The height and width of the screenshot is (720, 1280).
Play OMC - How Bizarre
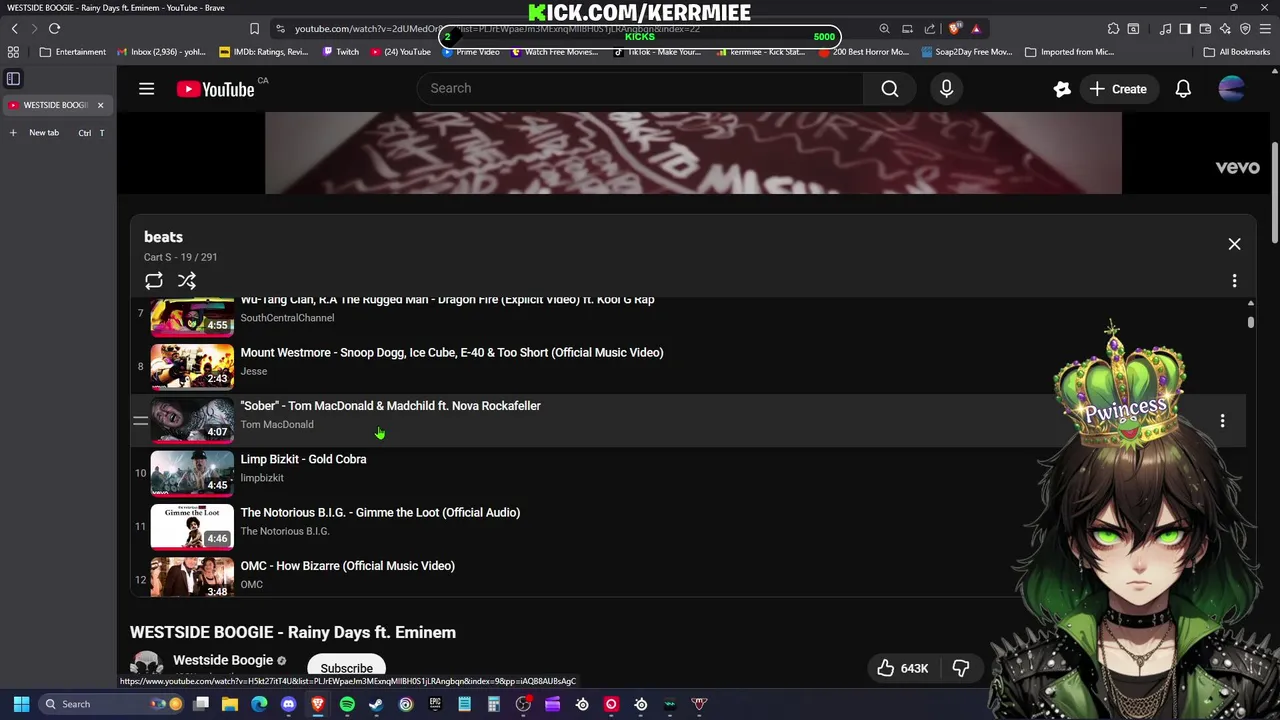click(347, 566)
